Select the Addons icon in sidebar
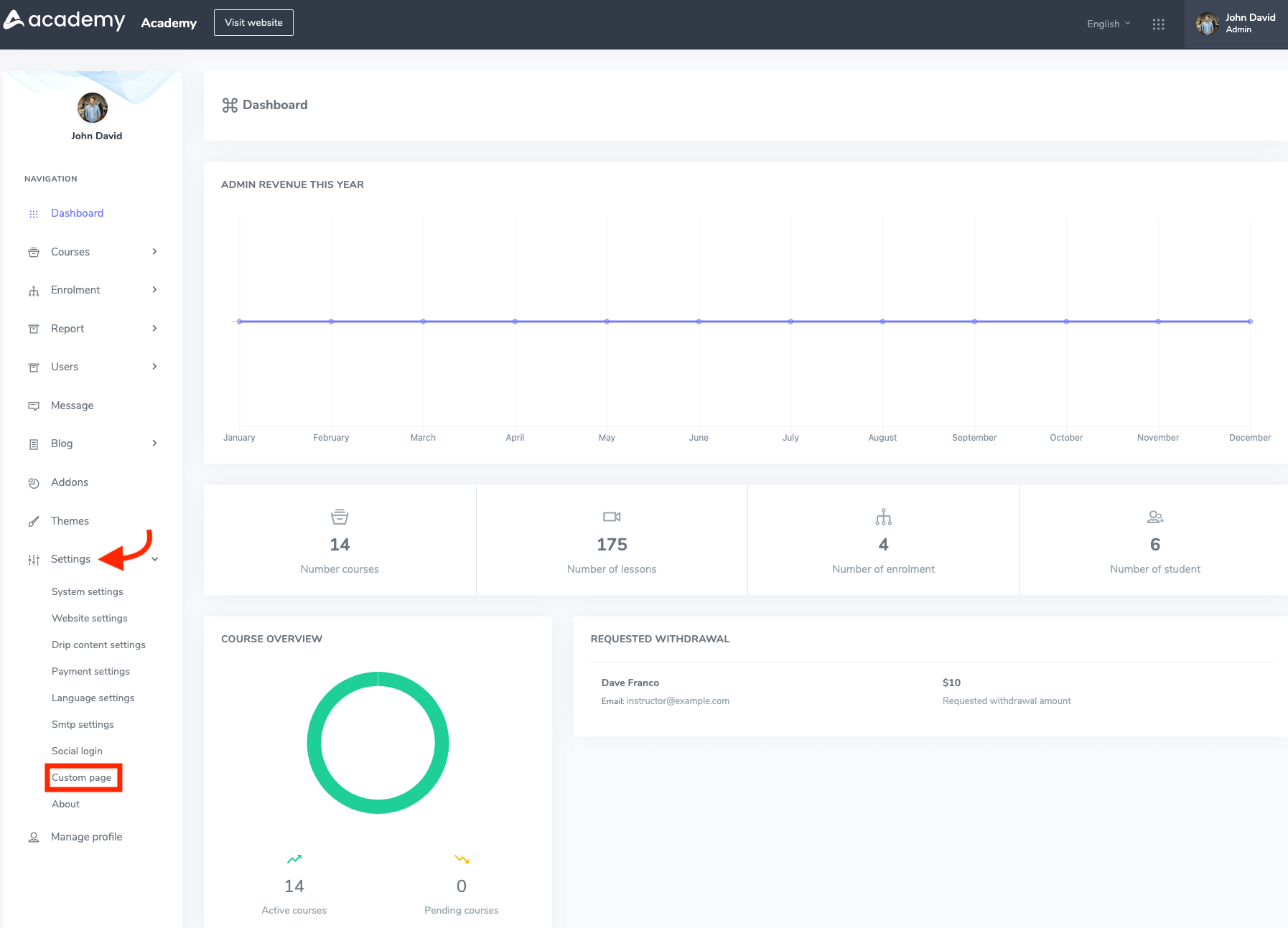This screenshot has width=1288, height=928. pyautogui.click(x=34, y=482)
